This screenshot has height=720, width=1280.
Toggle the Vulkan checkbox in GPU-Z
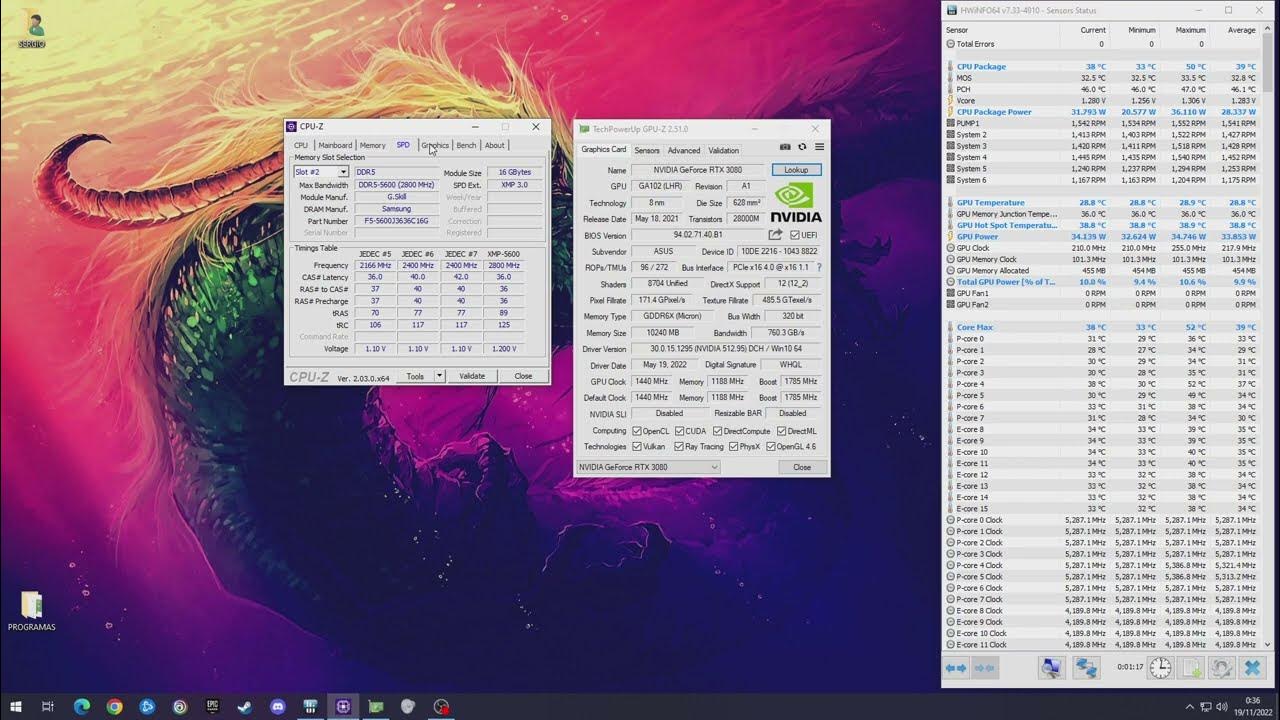pyautogui.click(x=637, y=447)
